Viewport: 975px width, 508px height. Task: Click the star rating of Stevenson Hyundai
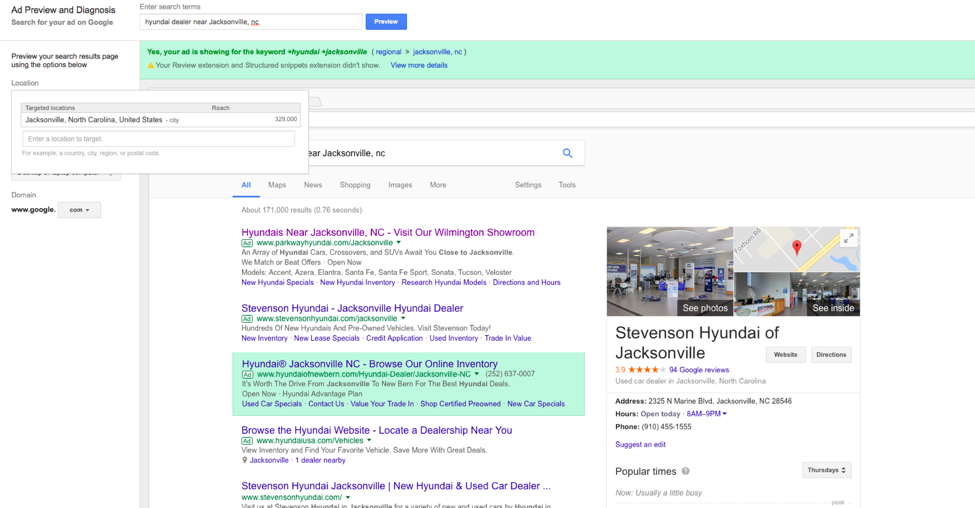tap(647, 370)
